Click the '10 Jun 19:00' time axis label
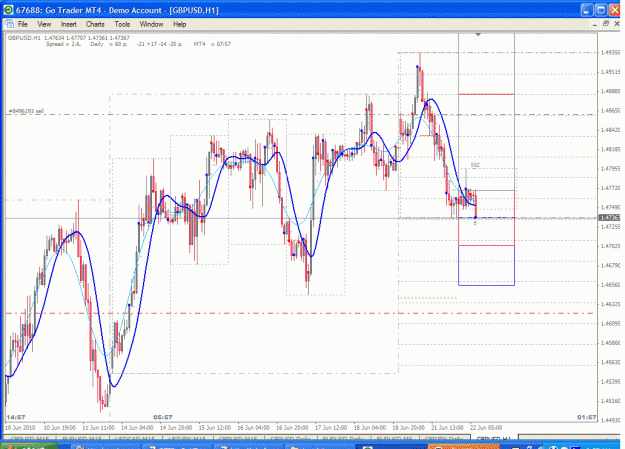The height and width of the screenshot is (449, 625). click(59, 427)
